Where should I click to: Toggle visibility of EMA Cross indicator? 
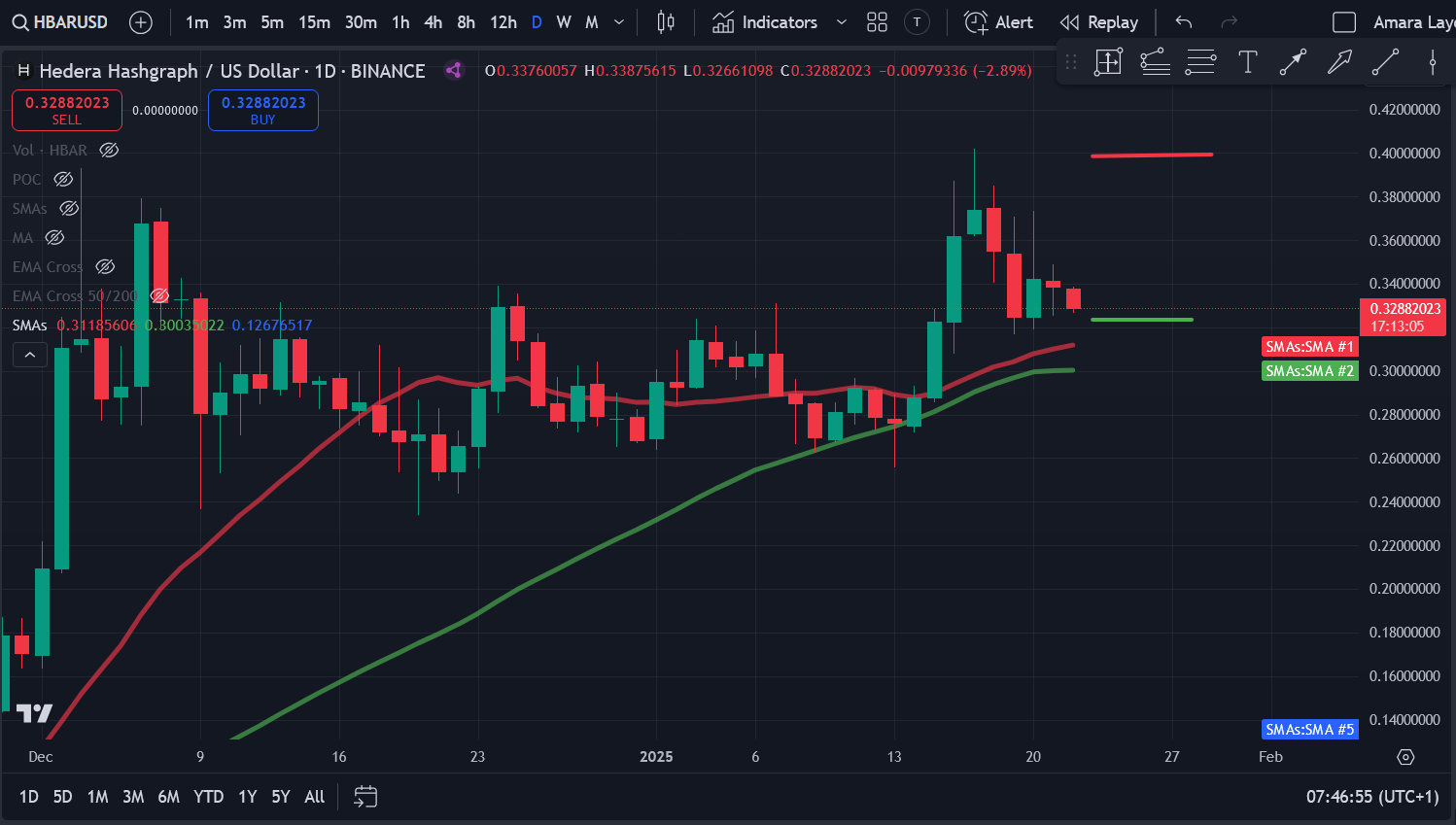pos(105,266)
